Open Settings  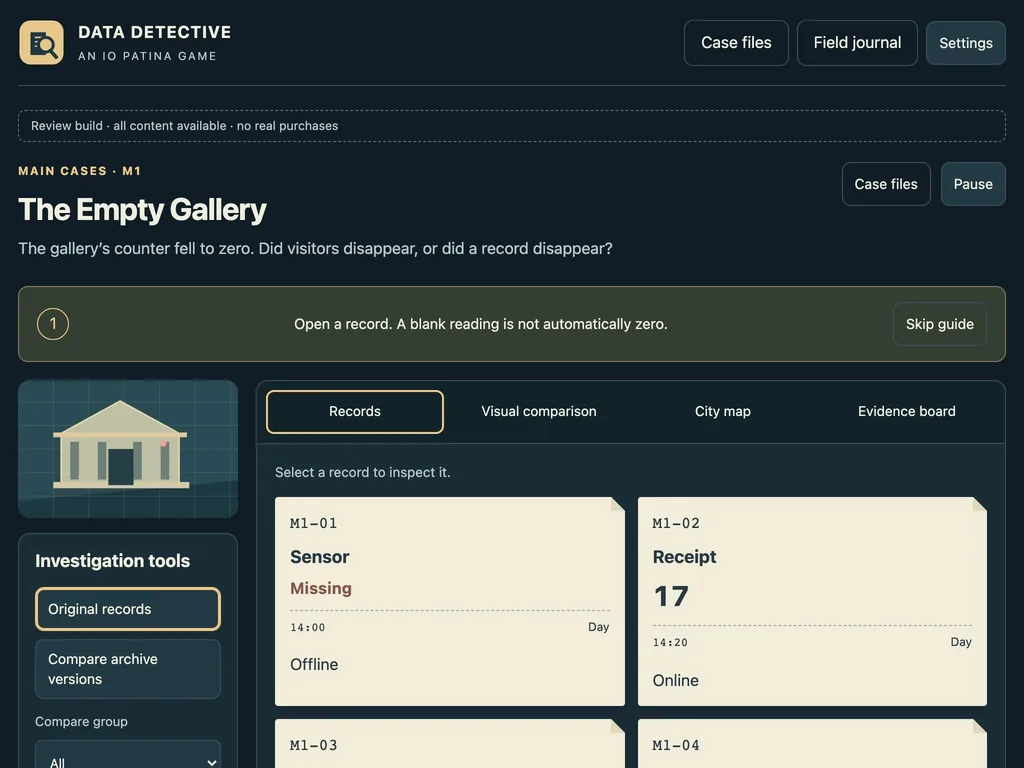click(x=965, y=43)
